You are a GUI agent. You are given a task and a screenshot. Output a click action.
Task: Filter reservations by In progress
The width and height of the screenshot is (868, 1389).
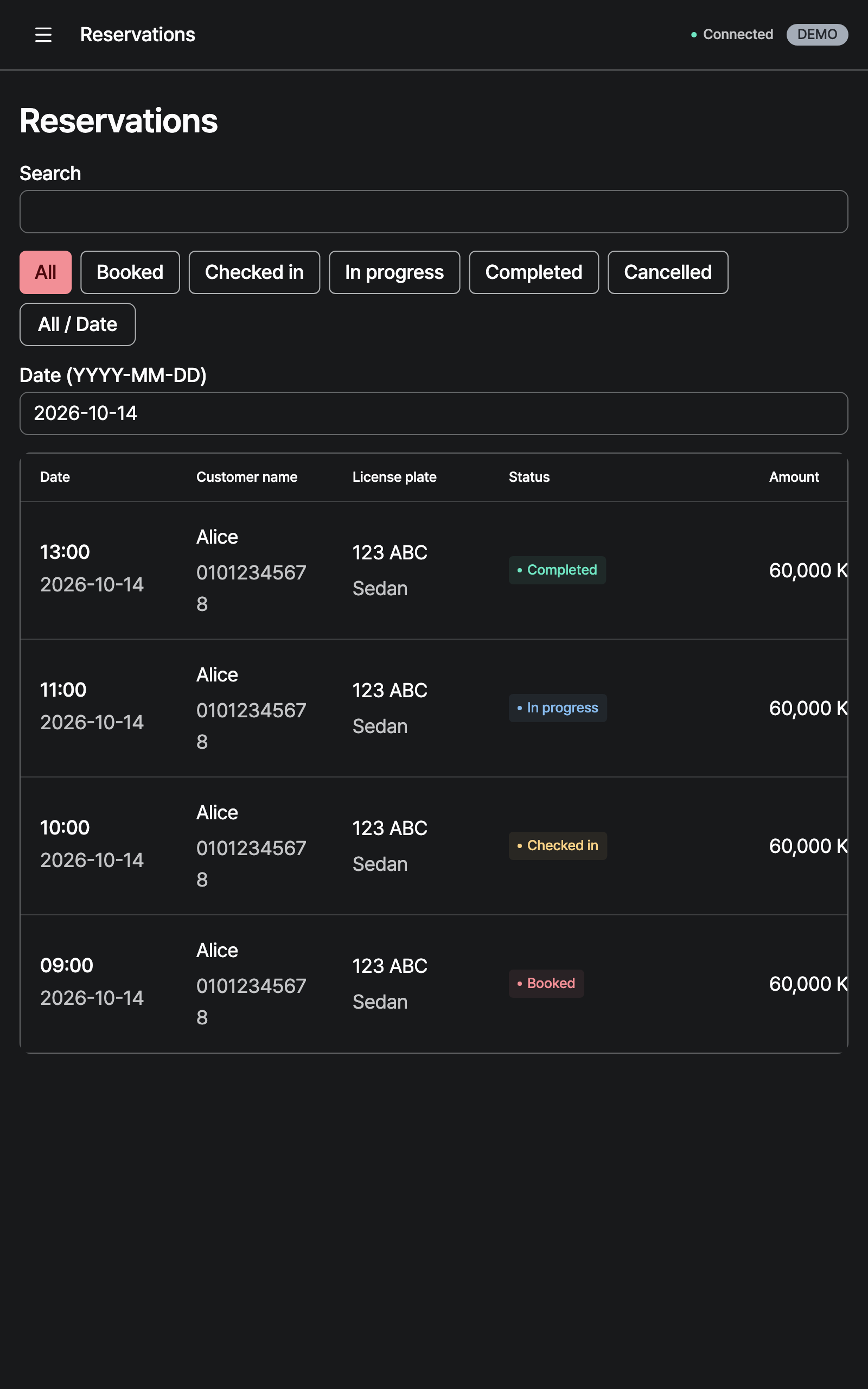394,272
